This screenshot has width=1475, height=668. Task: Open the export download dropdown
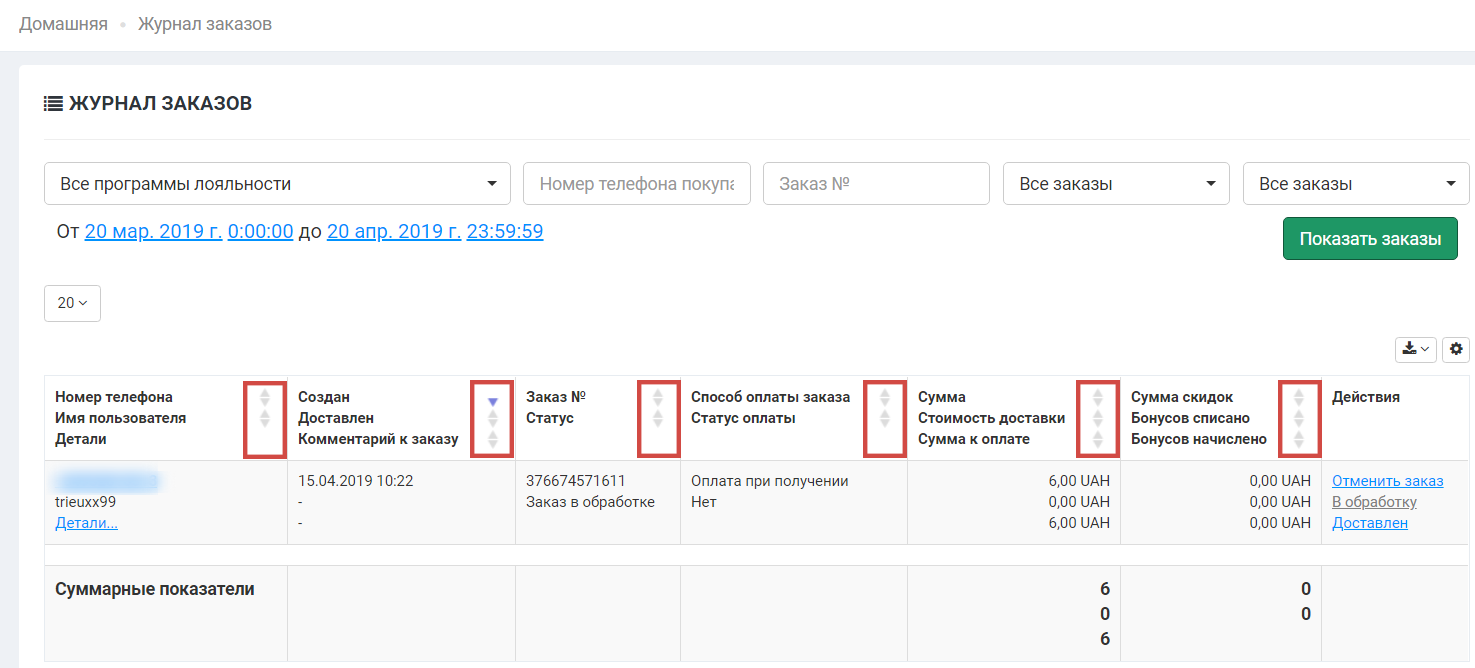pos(1415,349)
